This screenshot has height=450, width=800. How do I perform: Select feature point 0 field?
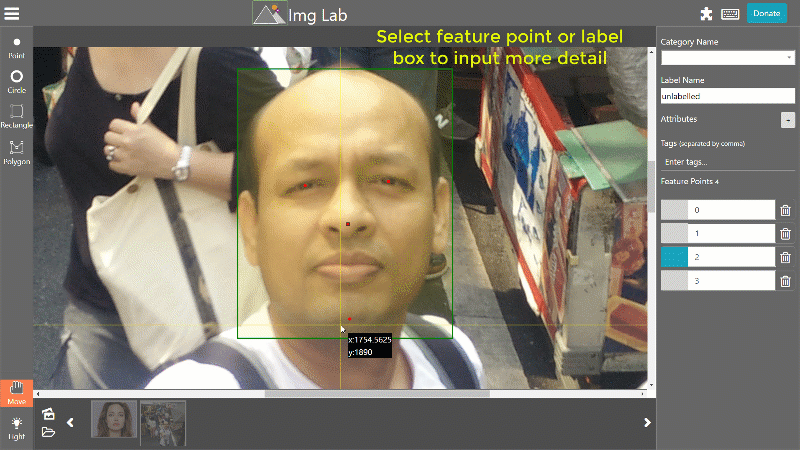pos(731,210)
